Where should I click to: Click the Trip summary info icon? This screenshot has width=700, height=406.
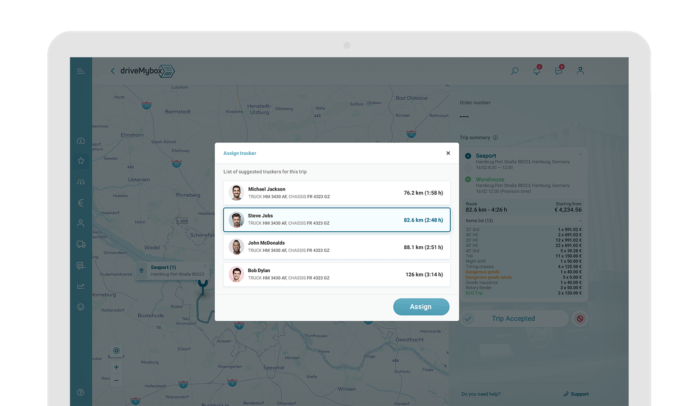pos(496,138)
